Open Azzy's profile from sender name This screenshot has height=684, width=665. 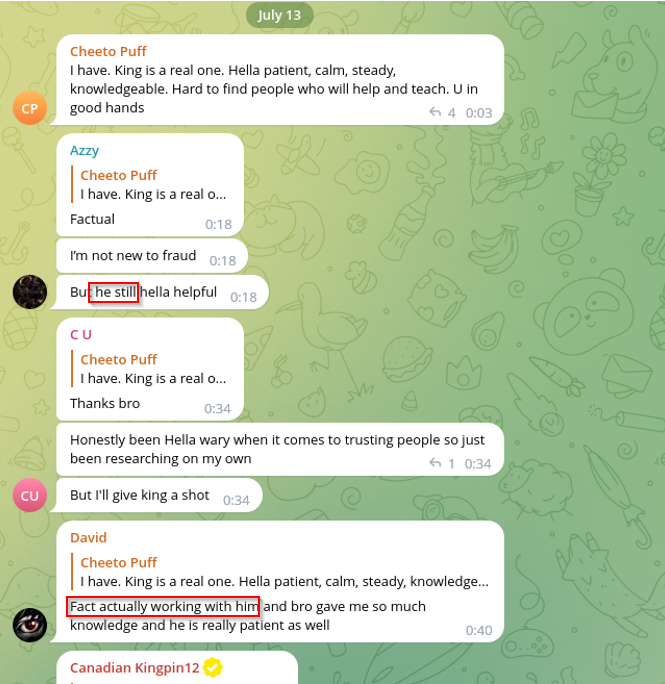[x=85, y=150]
